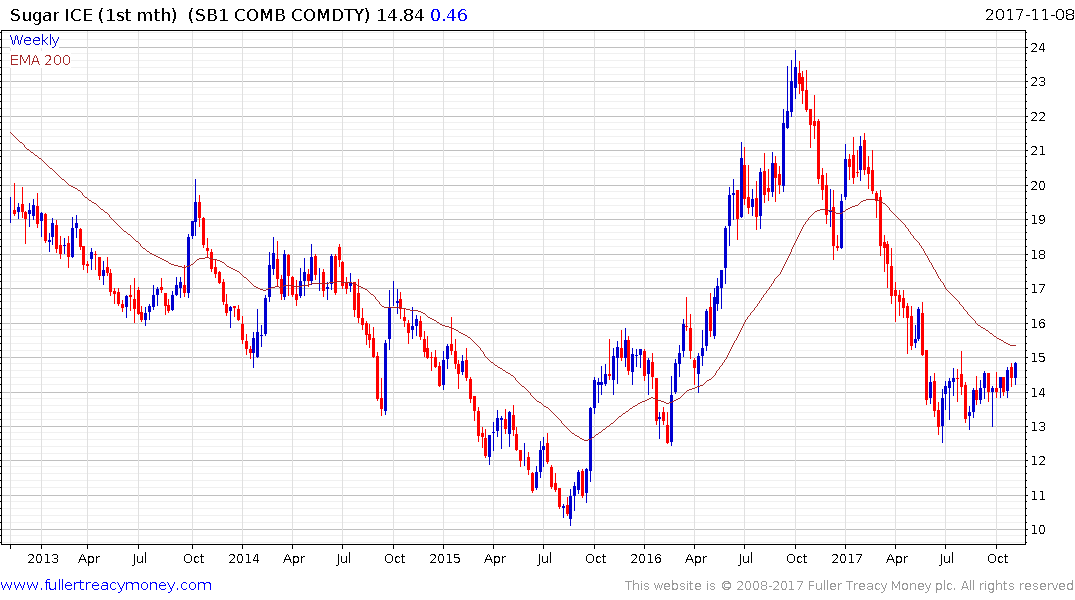
Task: Click the y-axis label 16
Action: 1038,324
